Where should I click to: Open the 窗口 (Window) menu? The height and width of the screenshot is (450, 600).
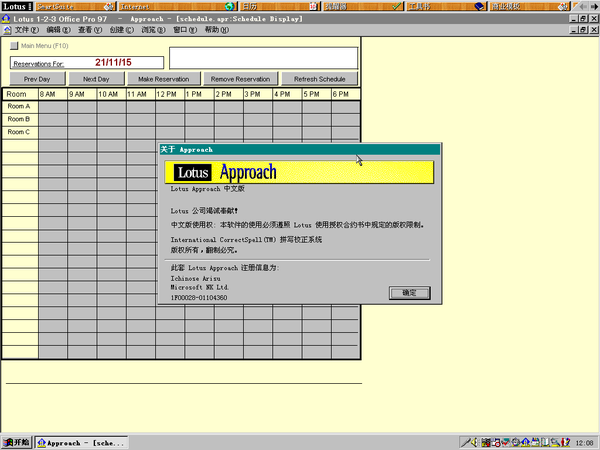185,30
